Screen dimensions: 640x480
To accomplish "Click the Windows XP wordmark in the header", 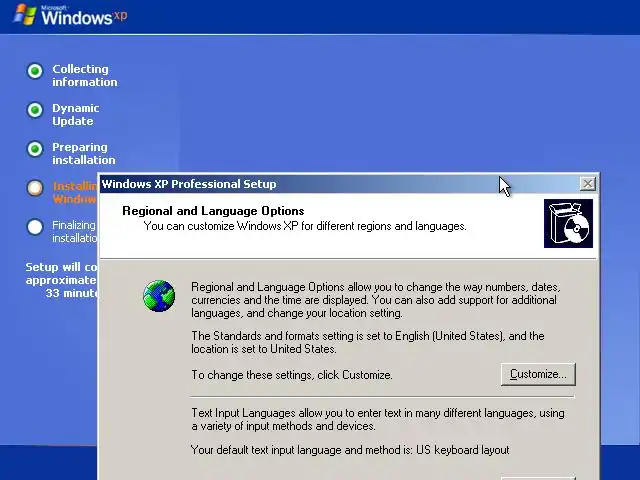I will click(x=84, y=17).
